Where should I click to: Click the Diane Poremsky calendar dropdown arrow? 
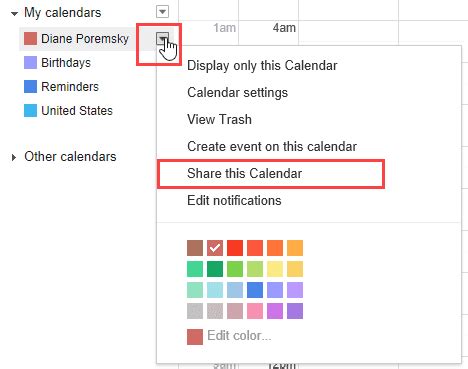162,39
